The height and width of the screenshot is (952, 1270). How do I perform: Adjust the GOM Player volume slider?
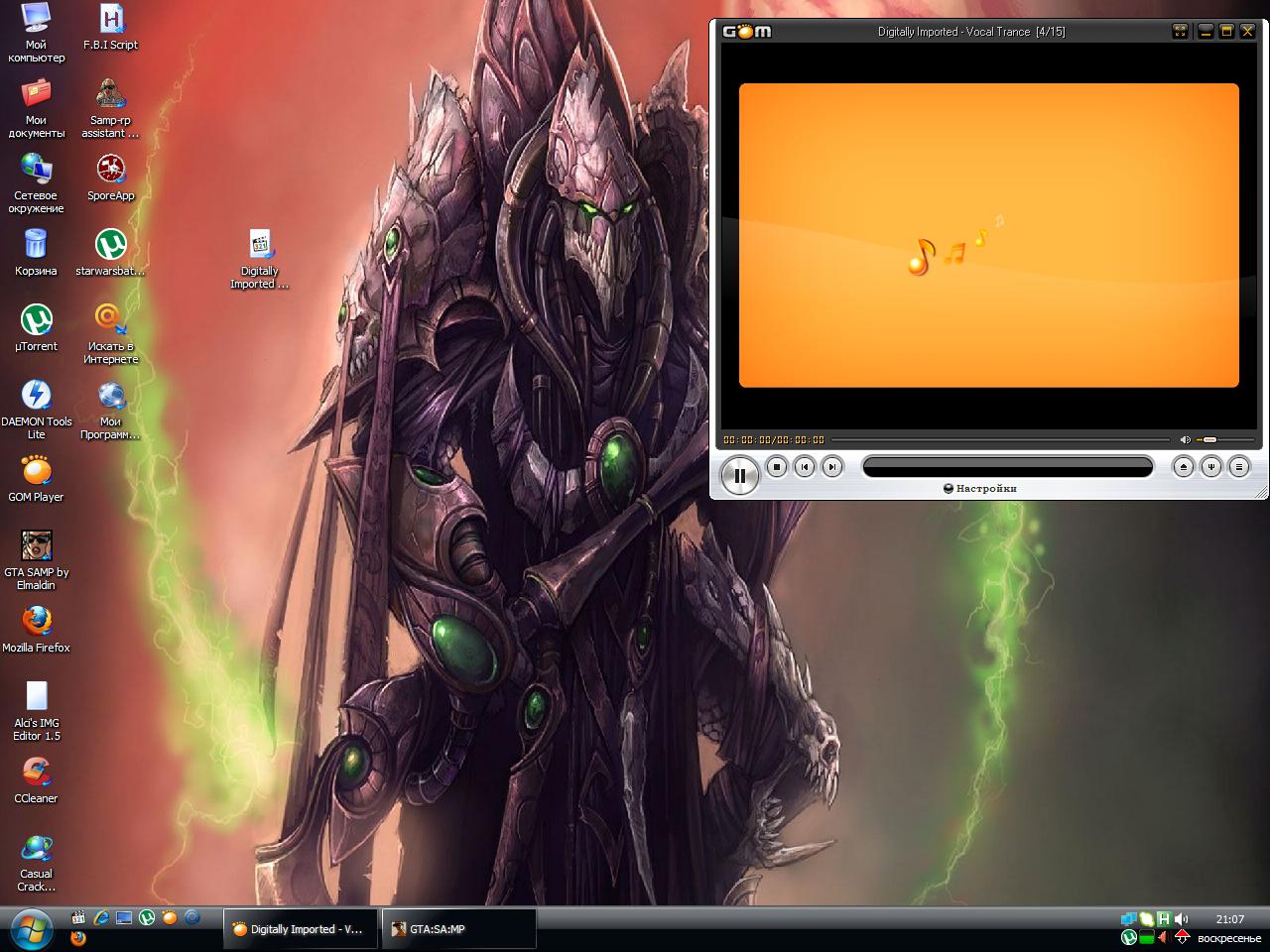(x=1224, y=439)
